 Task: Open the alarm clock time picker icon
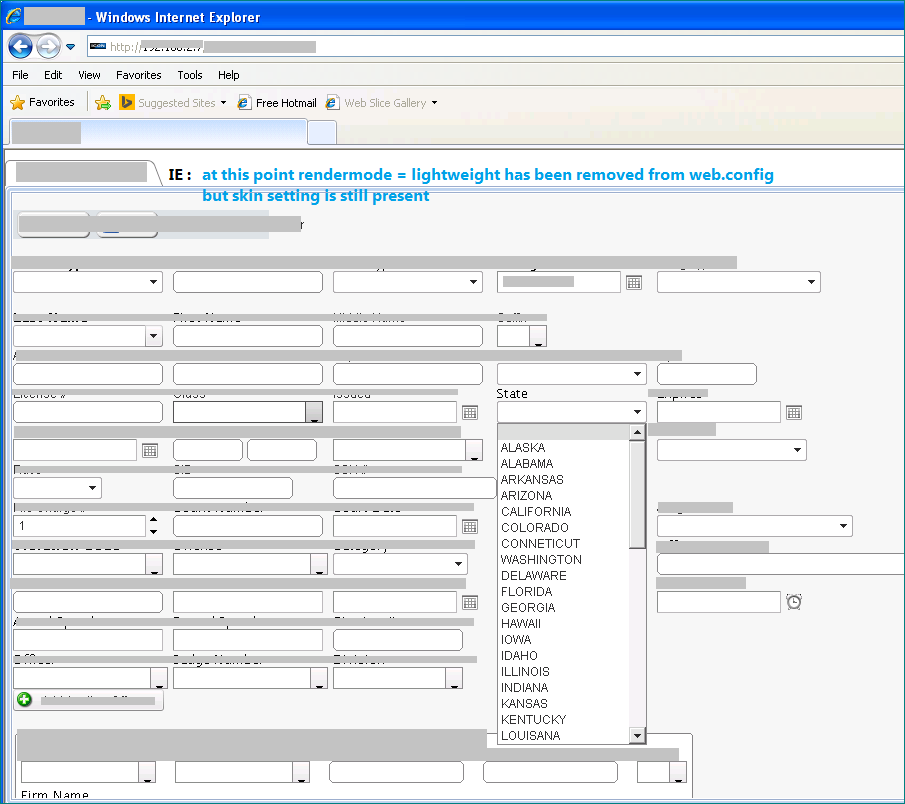point(794,602)
